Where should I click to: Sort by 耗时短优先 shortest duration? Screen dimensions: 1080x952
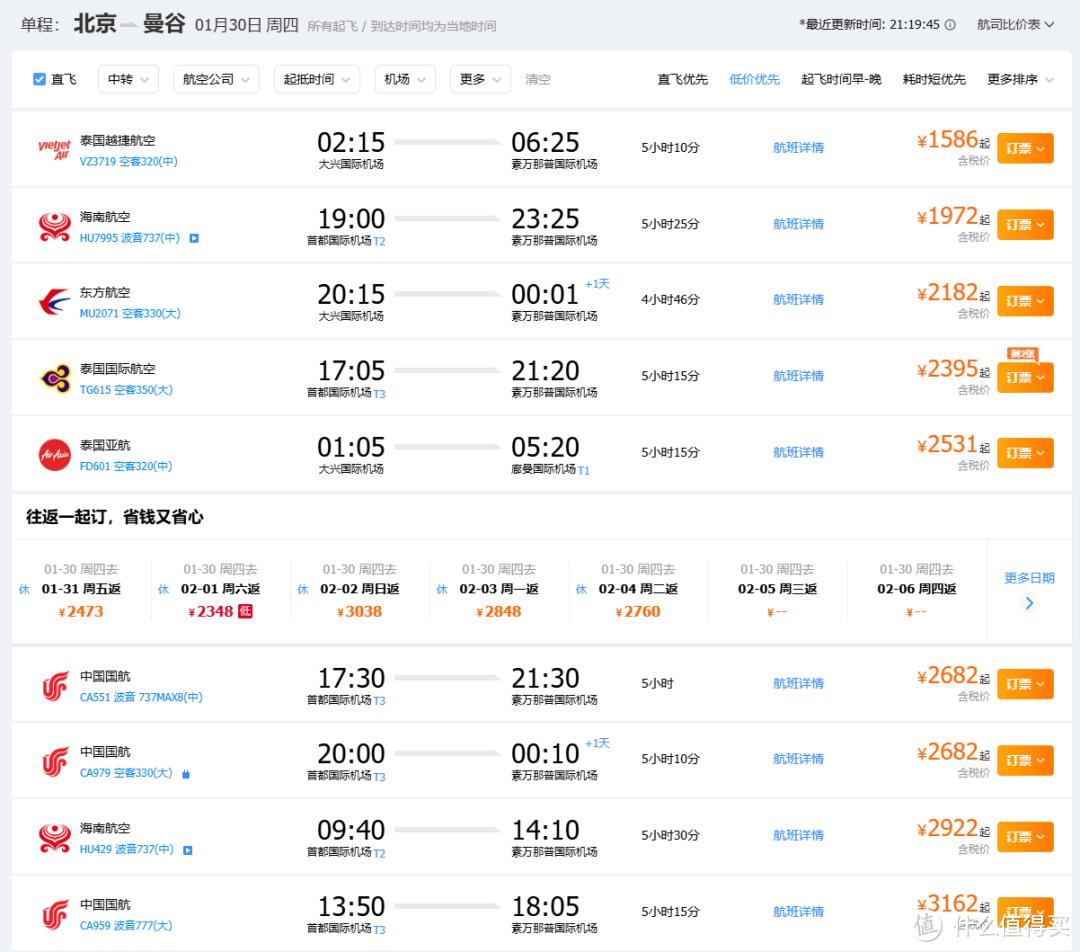tap(934, 79)
